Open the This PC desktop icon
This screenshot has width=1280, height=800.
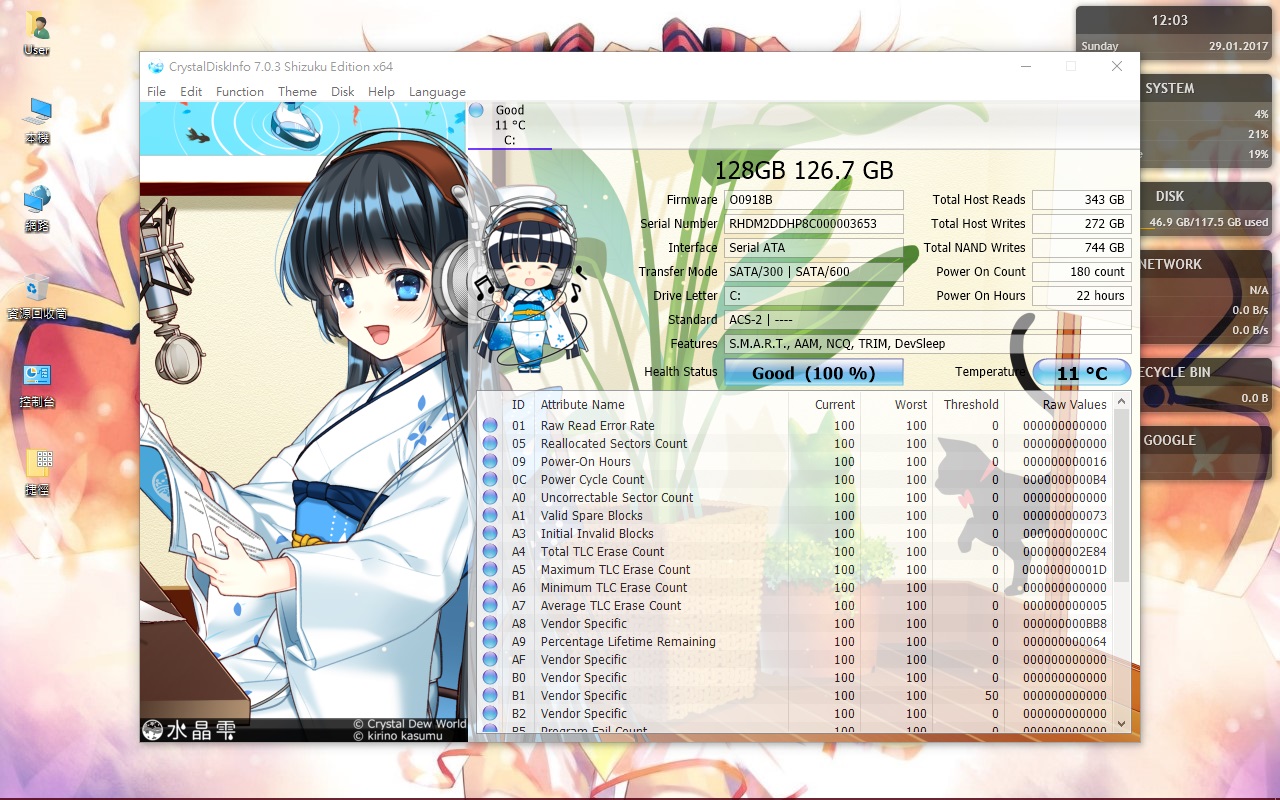37,121
